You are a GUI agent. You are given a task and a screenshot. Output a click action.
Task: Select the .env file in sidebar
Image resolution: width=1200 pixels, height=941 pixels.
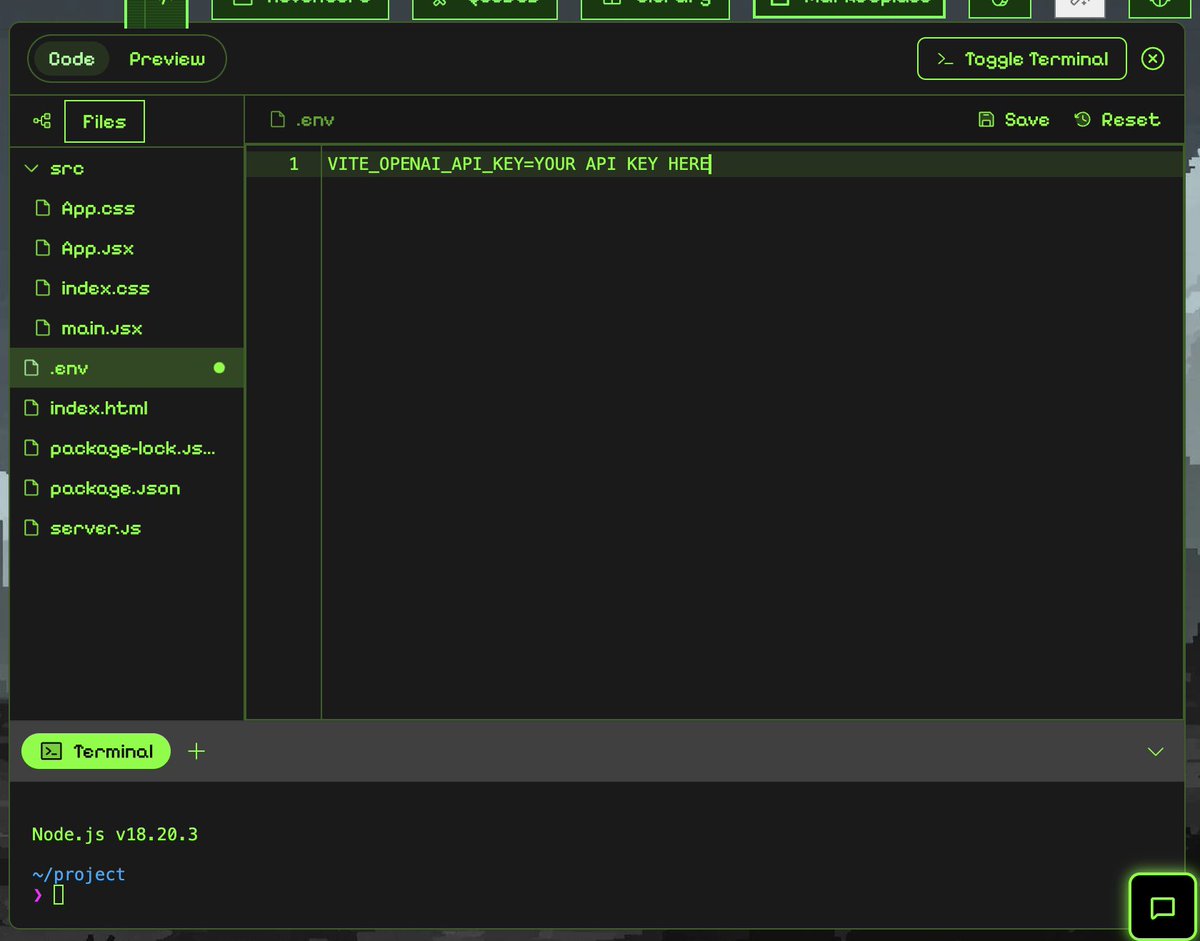[127, 368]
